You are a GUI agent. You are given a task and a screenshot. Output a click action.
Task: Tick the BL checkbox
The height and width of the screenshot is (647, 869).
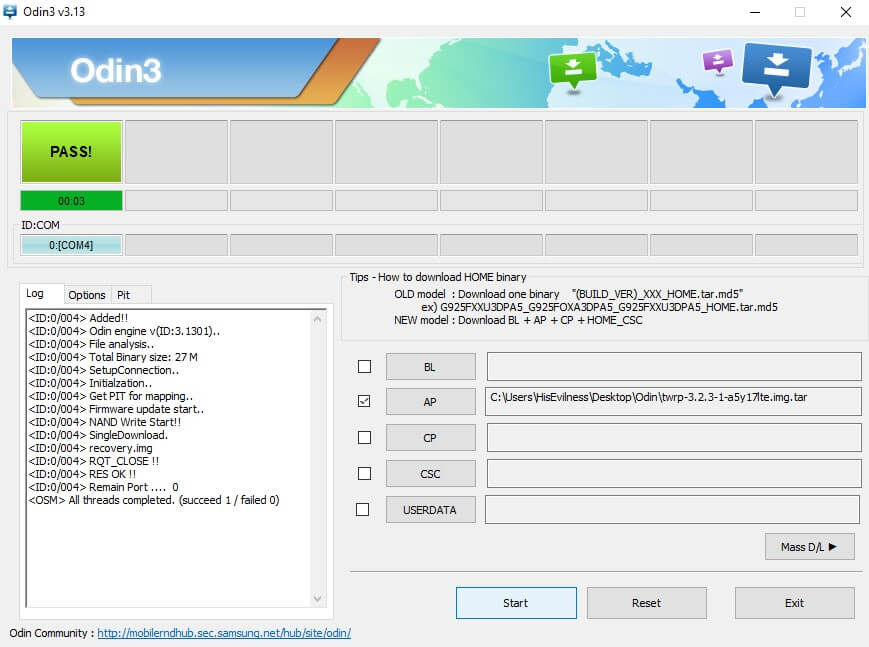coord(364,366)
